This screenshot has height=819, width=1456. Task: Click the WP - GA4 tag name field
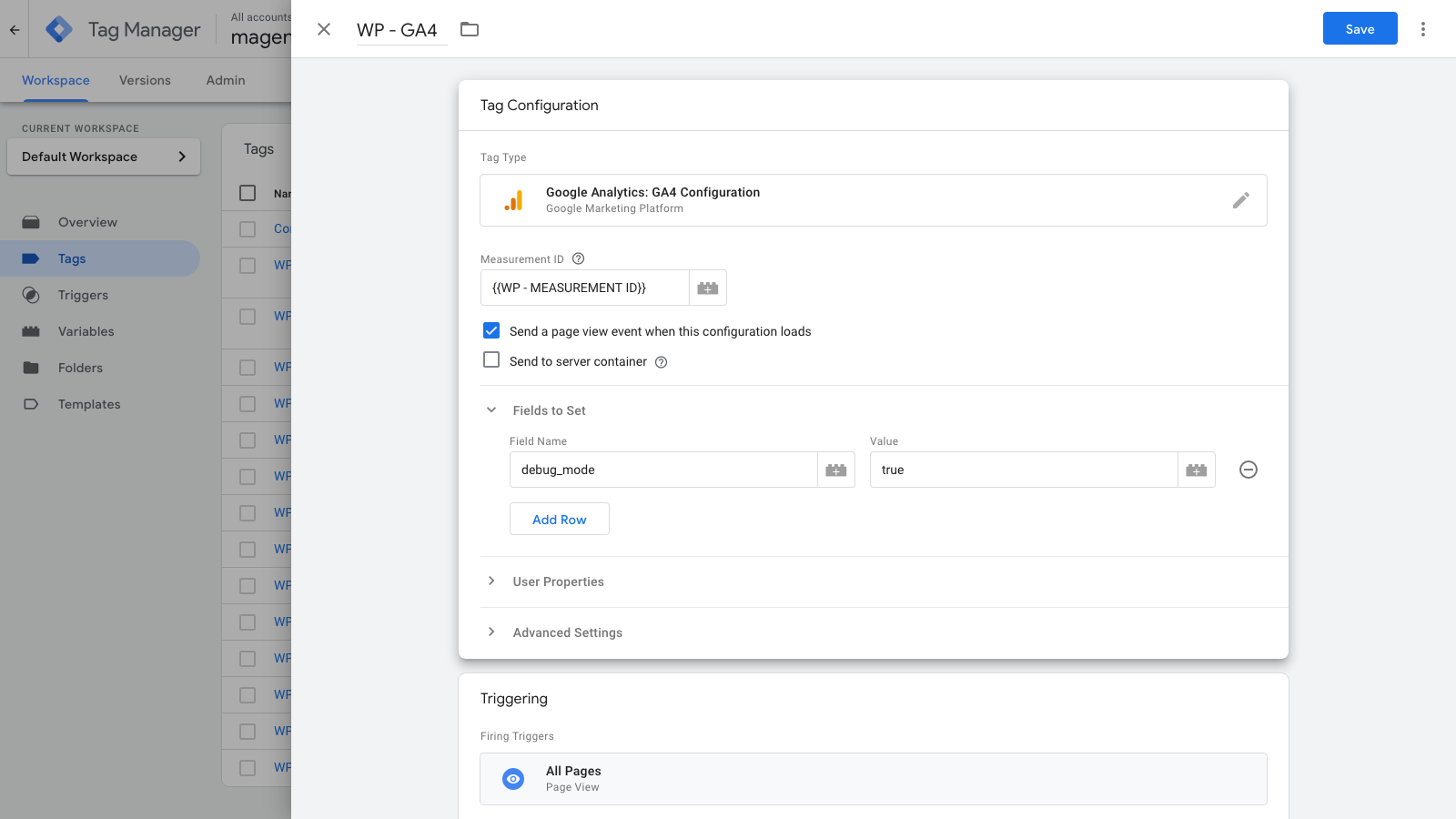(401, 30)
